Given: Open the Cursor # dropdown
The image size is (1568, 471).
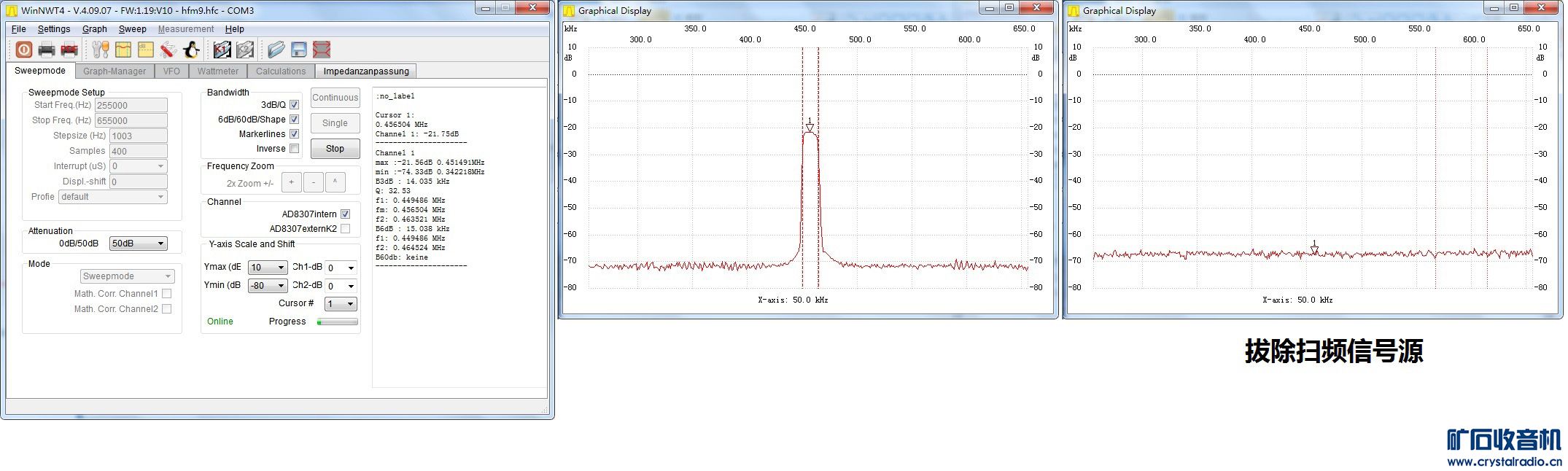Looking at the screenshot, I should pos(341,304).
